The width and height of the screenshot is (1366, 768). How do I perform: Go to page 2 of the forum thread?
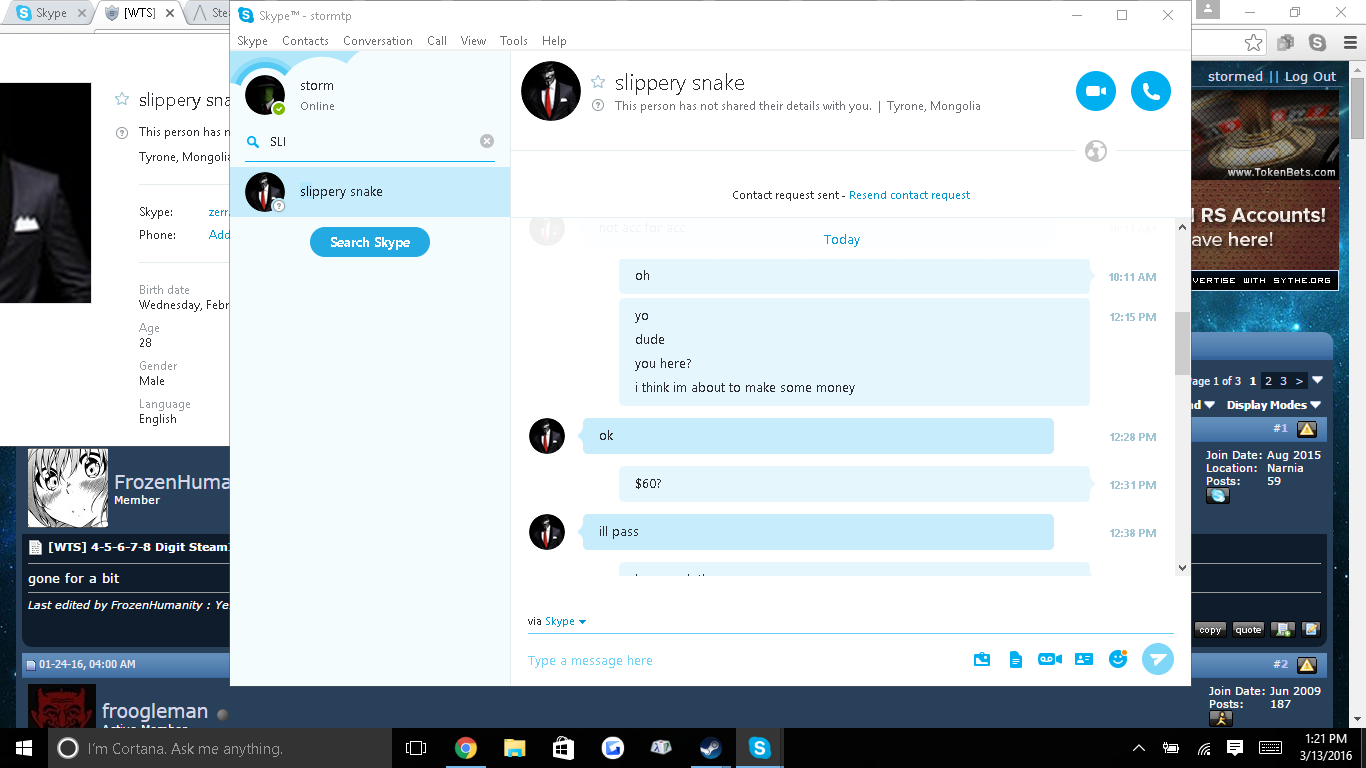[1269, 381]
